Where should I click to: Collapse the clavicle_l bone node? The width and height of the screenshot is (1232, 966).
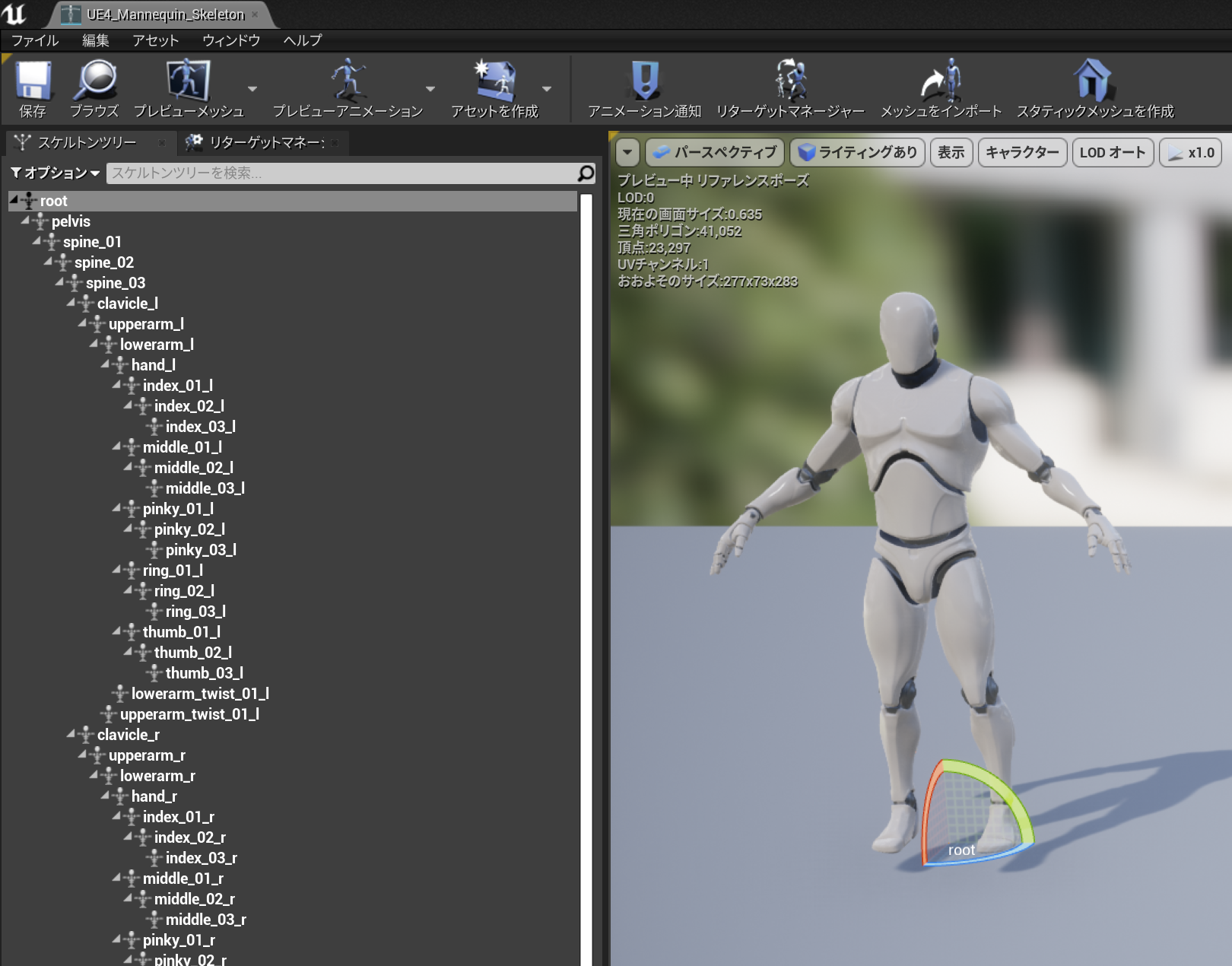coord(71,302)
